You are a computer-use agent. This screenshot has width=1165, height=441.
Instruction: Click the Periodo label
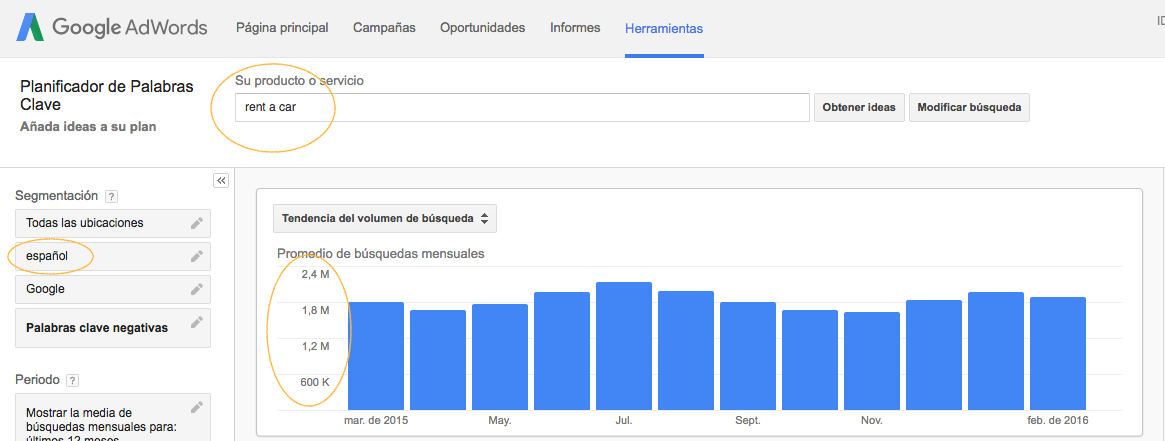37,379
